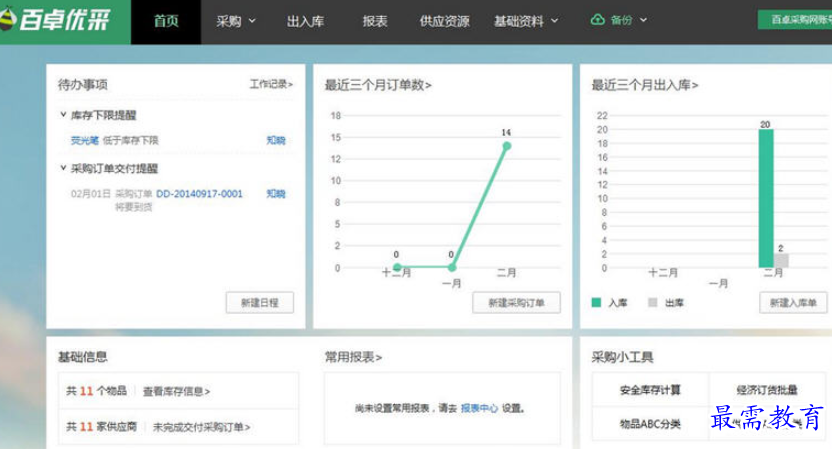Click the 新建采购订单 button
The width and height of the screenshot is (832, 449).
pos(516,302)
